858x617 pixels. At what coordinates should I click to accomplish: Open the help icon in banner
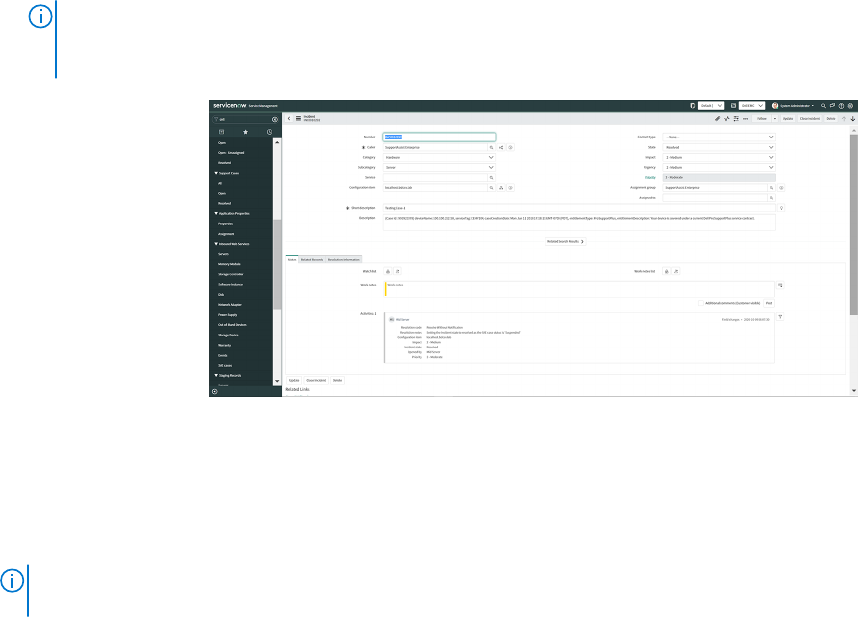[x=841, y=106]
